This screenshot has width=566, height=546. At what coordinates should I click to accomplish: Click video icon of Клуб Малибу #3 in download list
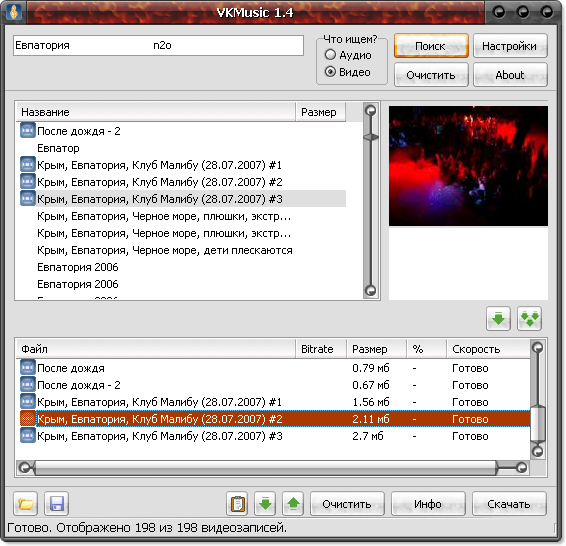27,435
